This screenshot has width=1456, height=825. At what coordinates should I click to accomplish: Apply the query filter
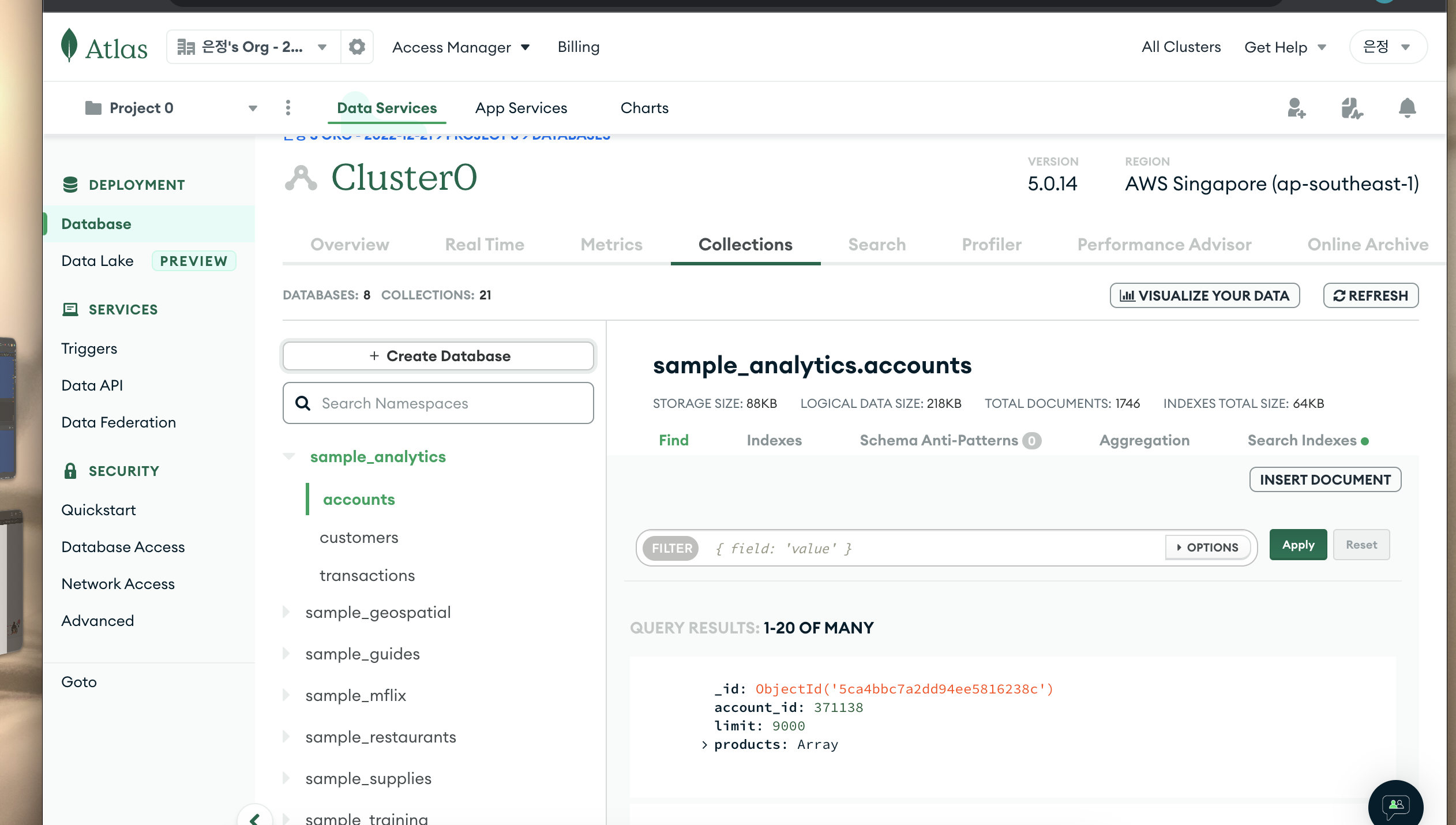[x=1298, y=545]
